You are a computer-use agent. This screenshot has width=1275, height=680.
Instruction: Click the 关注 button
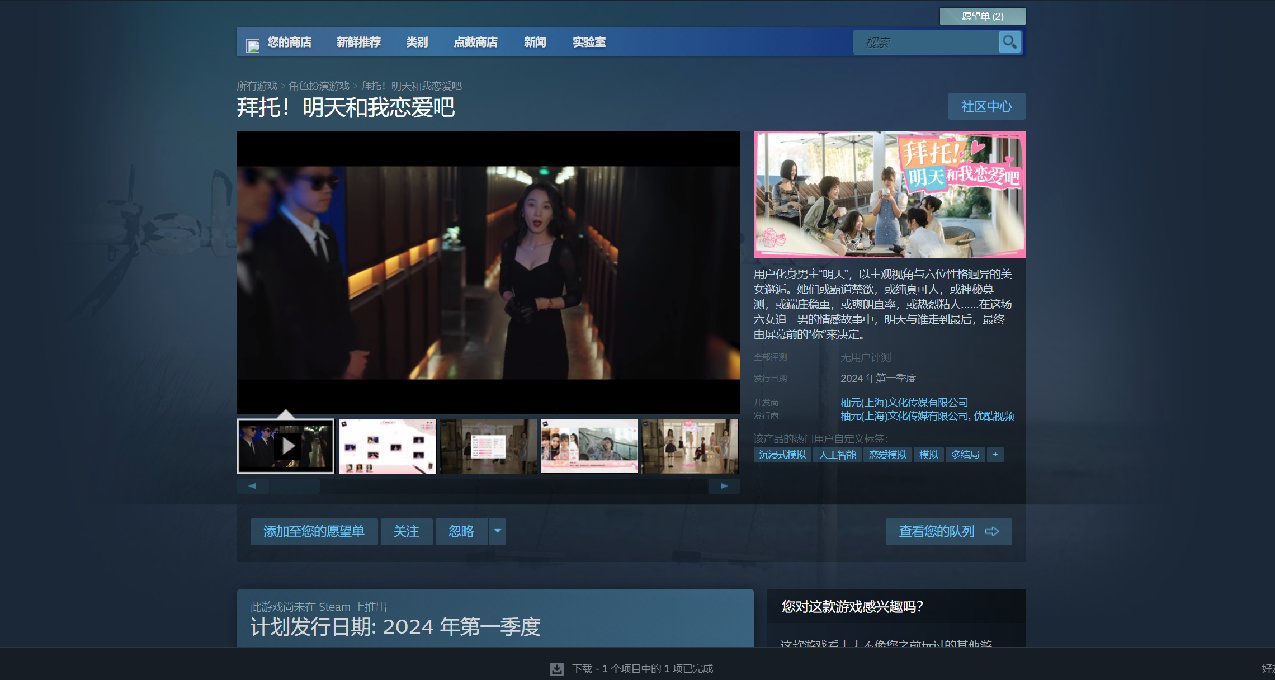406,532
